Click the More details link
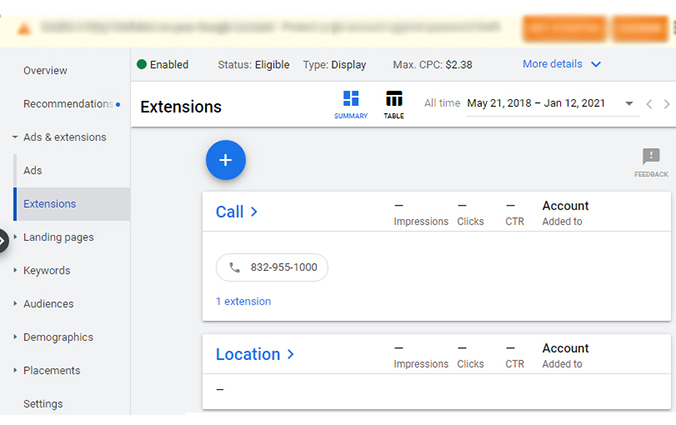Image resolution: width=676 pixels, height=425 pixels. tap(552, 64)
